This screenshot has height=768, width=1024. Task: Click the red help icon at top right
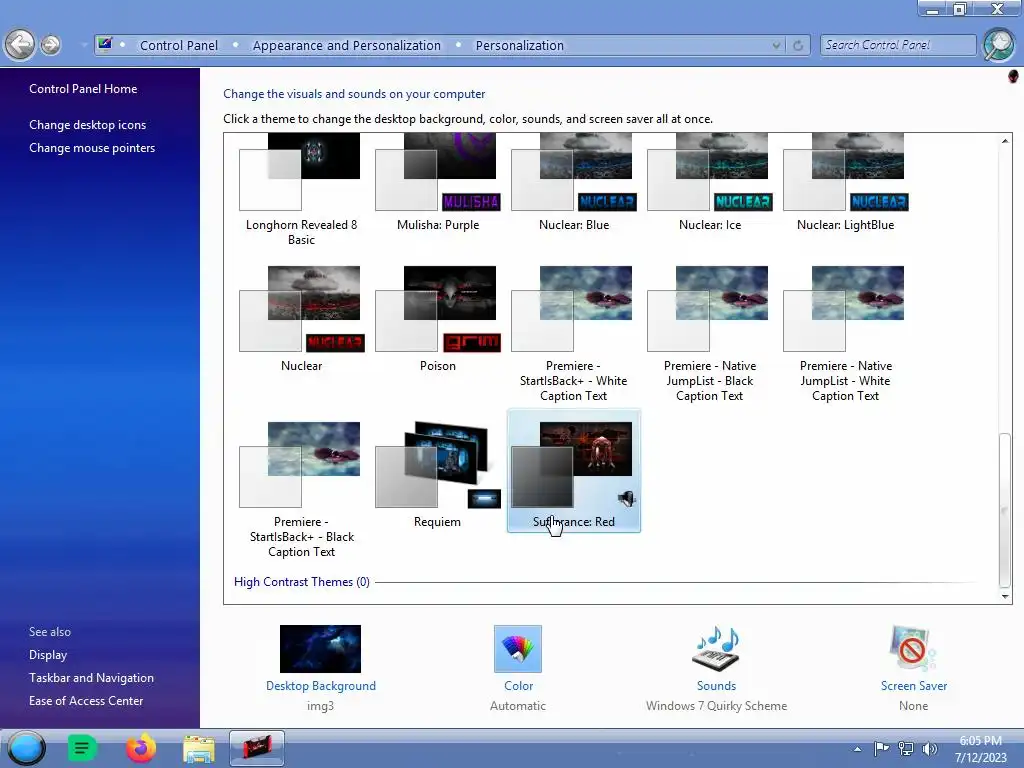[x=1013, y=76]
